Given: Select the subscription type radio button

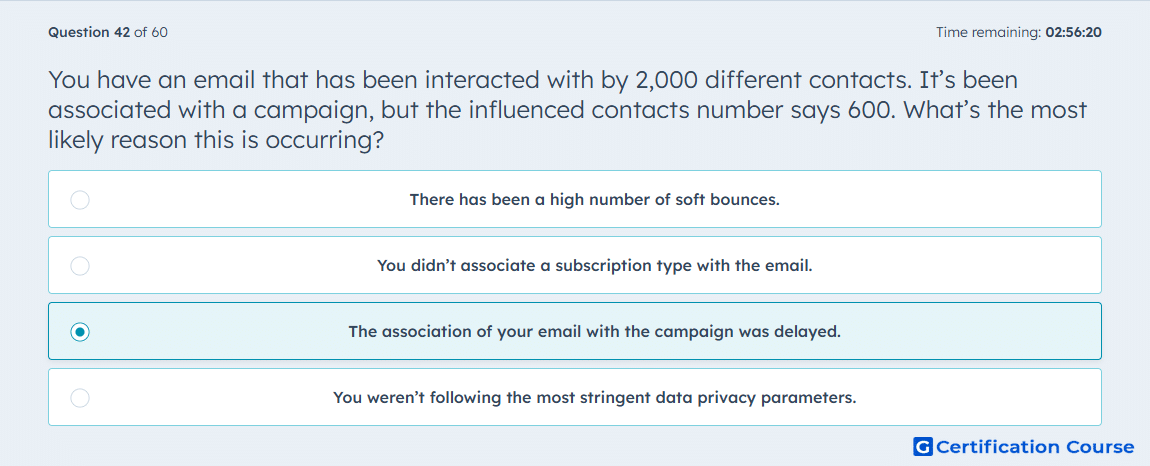Looking at the screenshot, I should [x=80, y=266].
